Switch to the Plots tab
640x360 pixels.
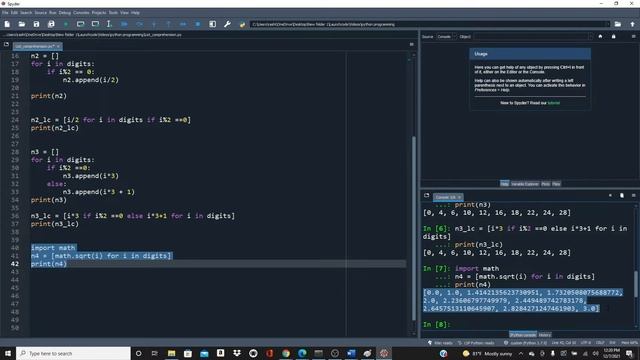[546, 184]
